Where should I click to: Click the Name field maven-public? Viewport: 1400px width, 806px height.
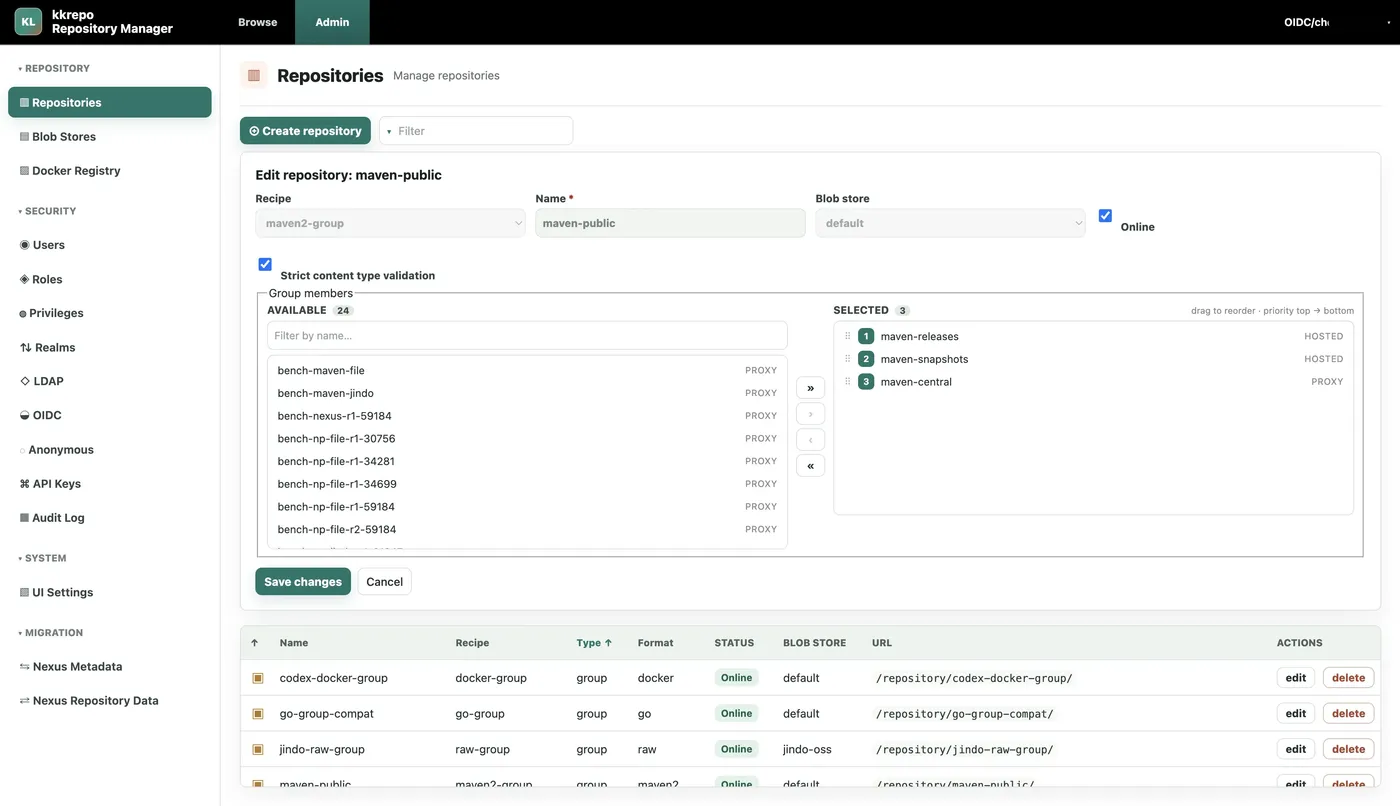click(x=670, y=223)
